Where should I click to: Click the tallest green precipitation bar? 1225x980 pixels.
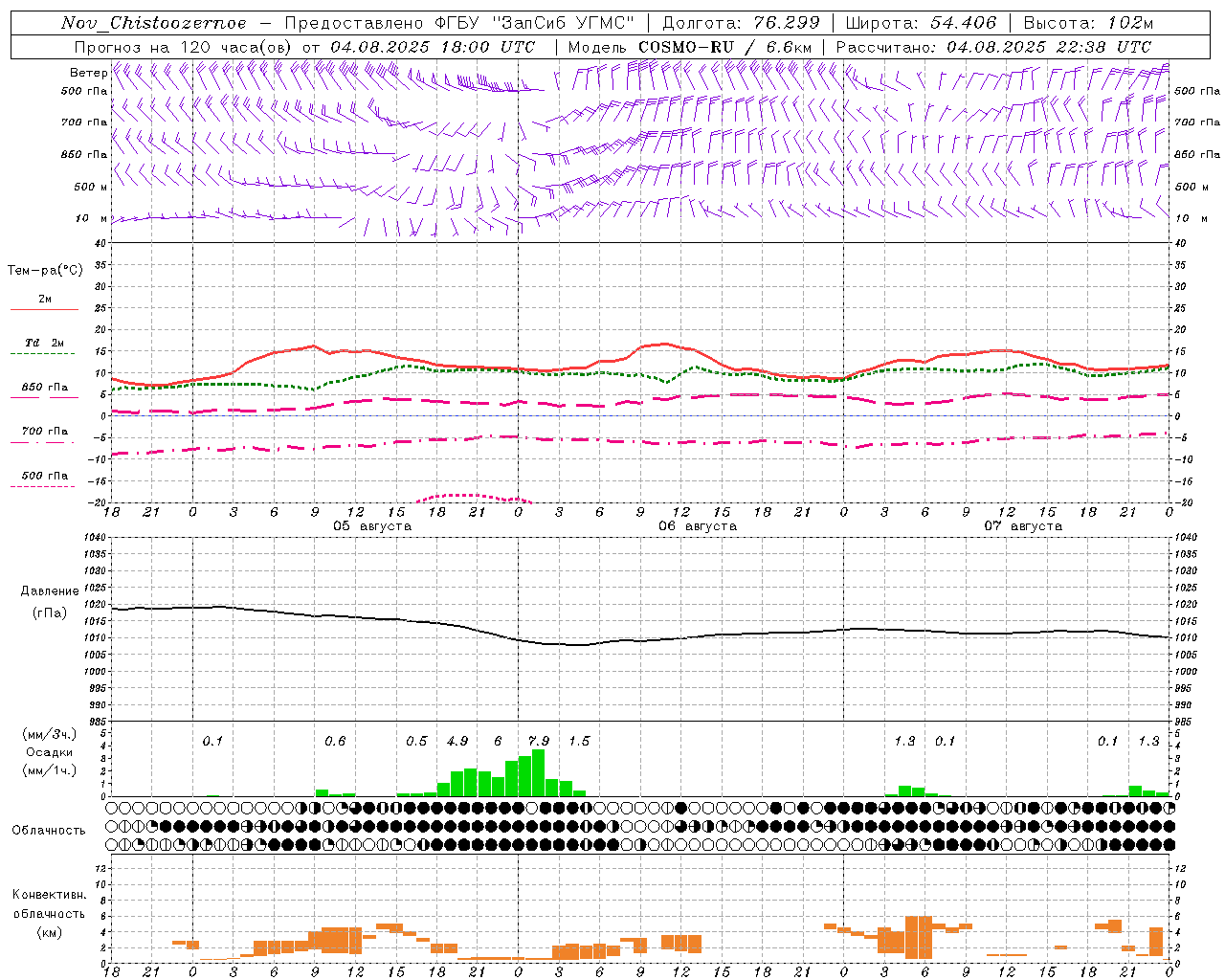(539, 772)
